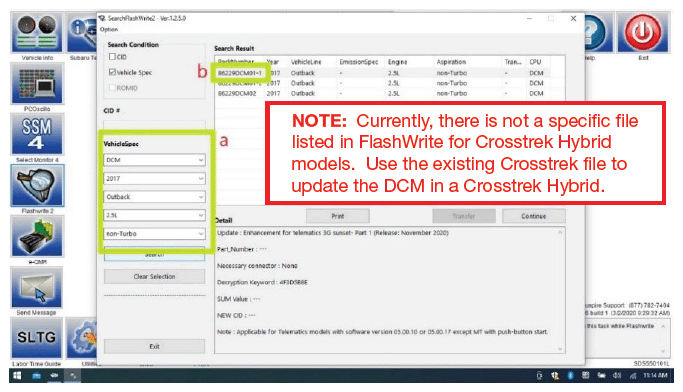683x392 pixels.
Task: Open the network signal tray icon
Action: click(633, 375)
